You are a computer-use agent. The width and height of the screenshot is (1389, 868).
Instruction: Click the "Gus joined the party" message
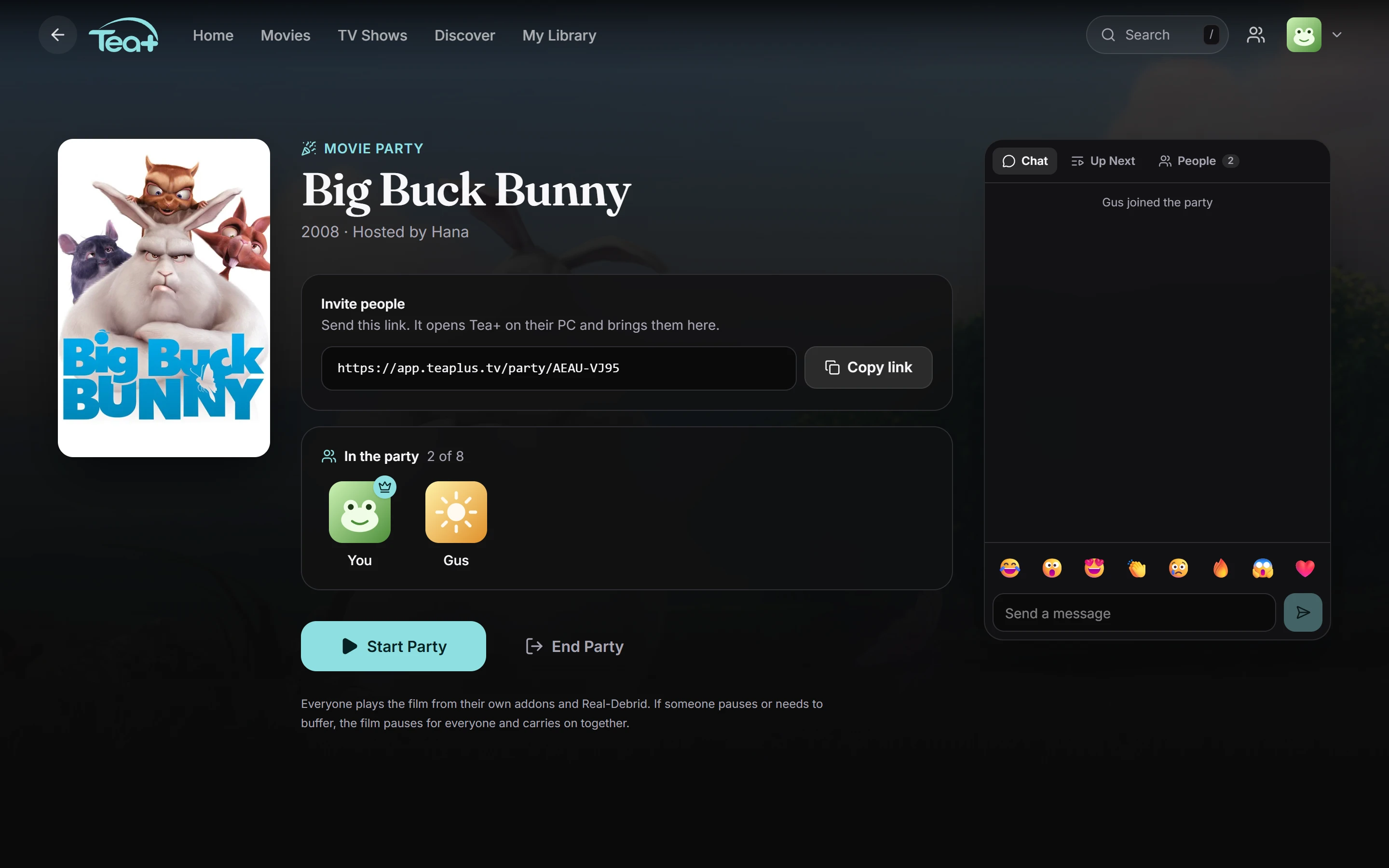point(1157,203)
